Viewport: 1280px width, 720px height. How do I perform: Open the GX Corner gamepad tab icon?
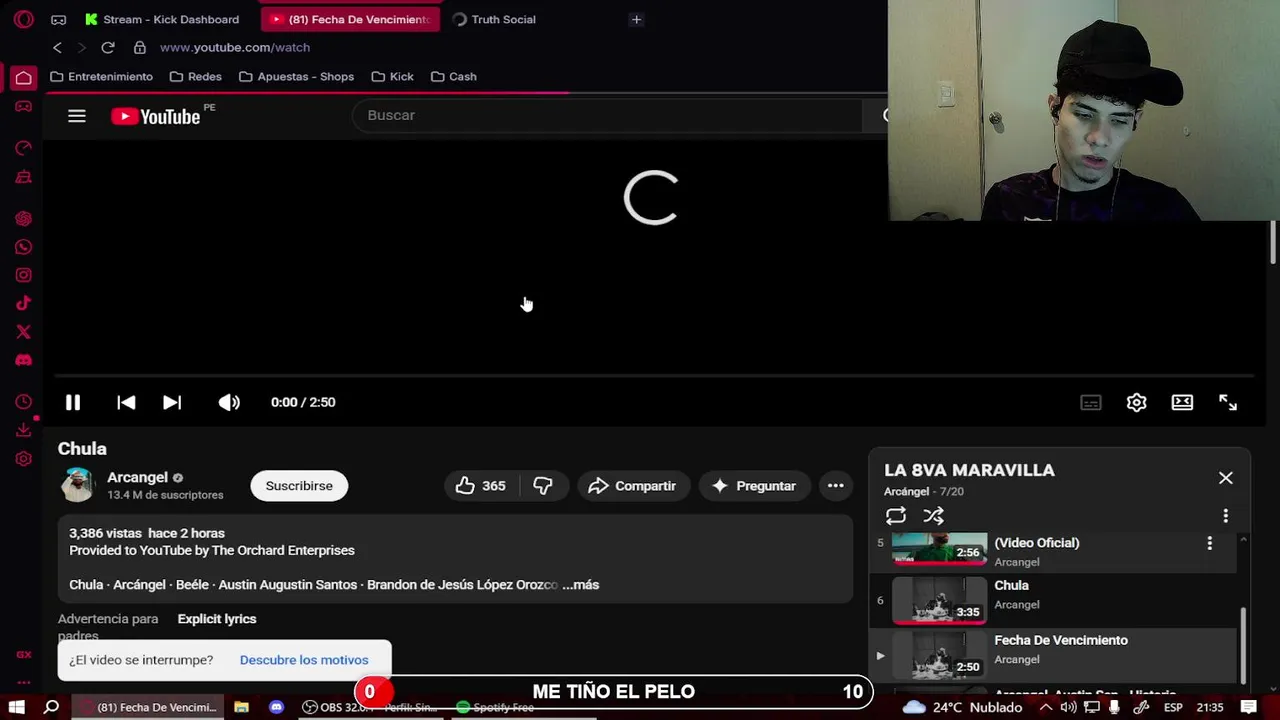(59, 19)
